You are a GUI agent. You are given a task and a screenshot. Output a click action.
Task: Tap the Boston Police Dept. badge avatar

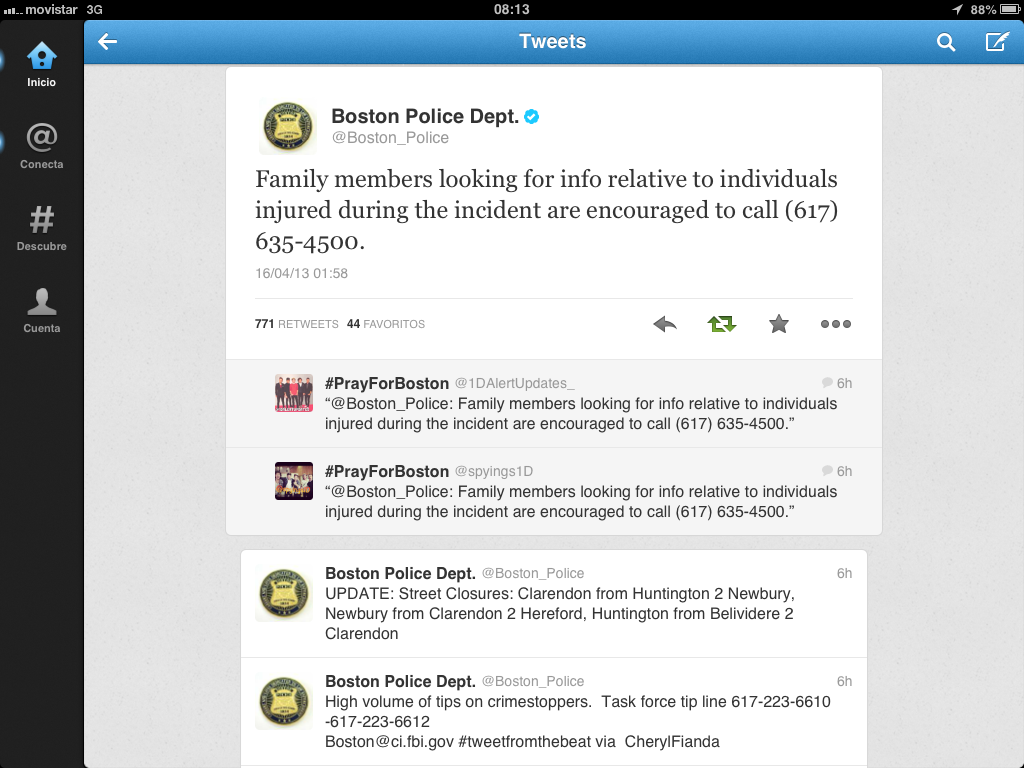click(x=288, y=127)
